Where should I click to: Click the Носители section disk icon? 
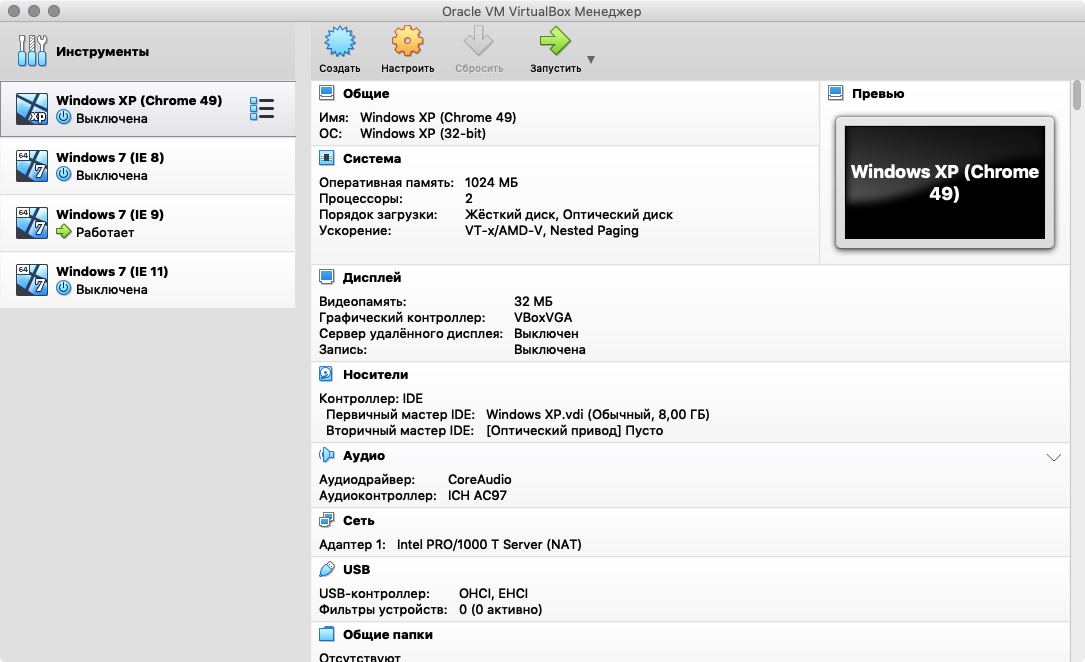(x=326, y=374)
